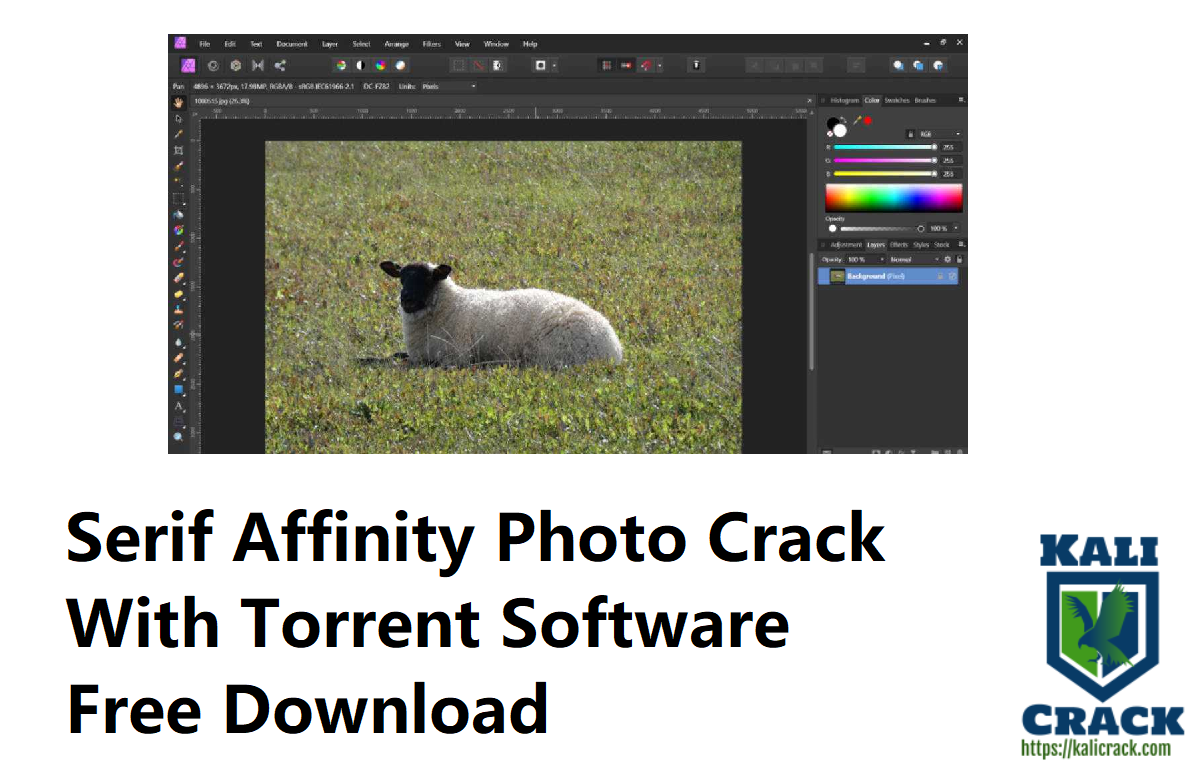Switch to the Photo persona icon
The width and height of the screenshot is (1200, 765).
pos(188,66)
